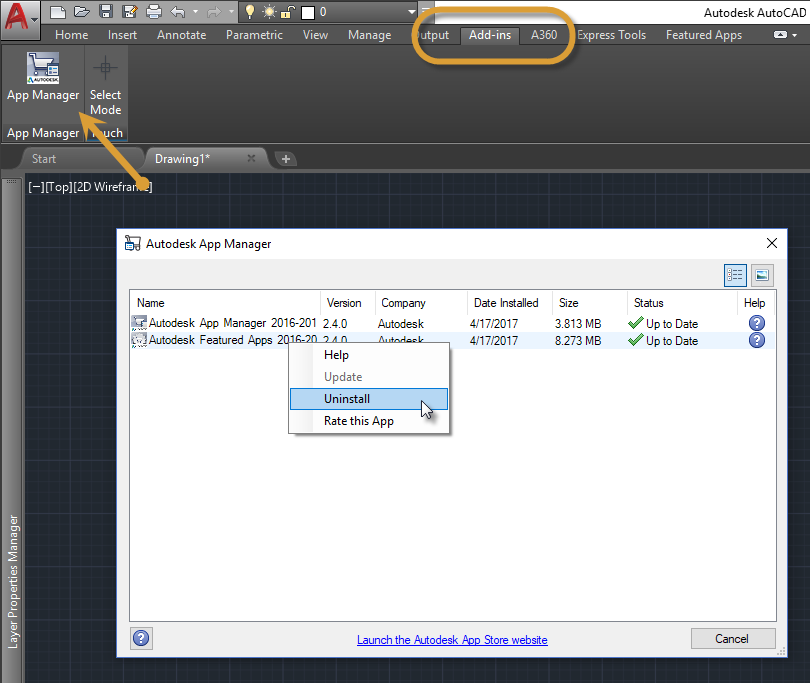Screen dimensions: 810x683
Task: Click the [-] viewport controls label
Action: (37, 187)
